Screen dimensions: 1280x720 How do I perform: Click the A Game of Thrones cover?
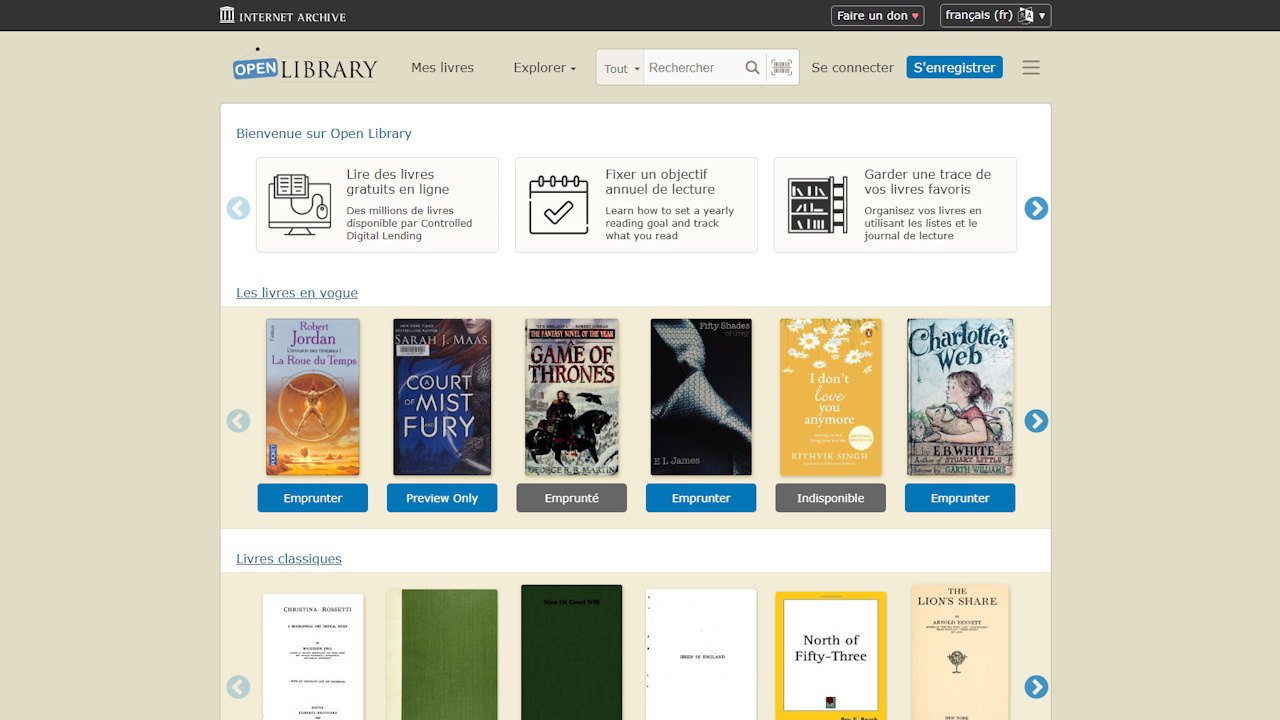(571, 396)
